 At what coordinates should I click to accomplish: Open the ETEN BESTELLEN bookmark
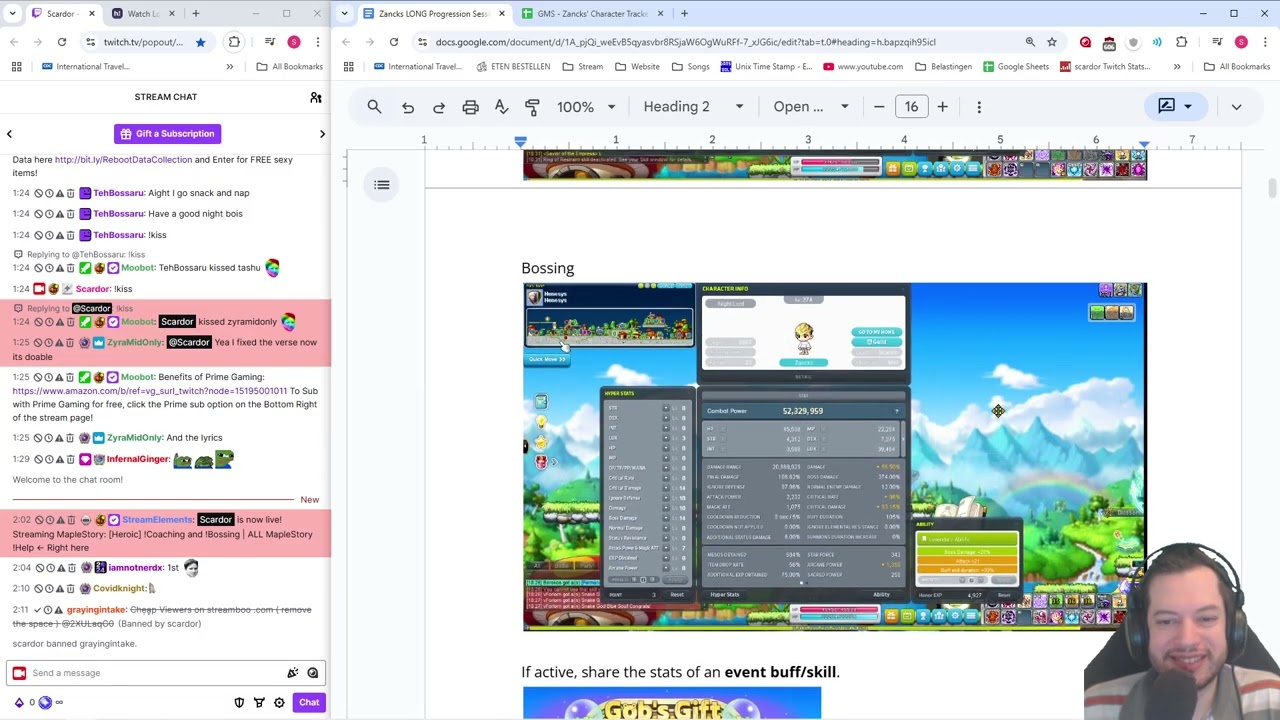[514, 67]
